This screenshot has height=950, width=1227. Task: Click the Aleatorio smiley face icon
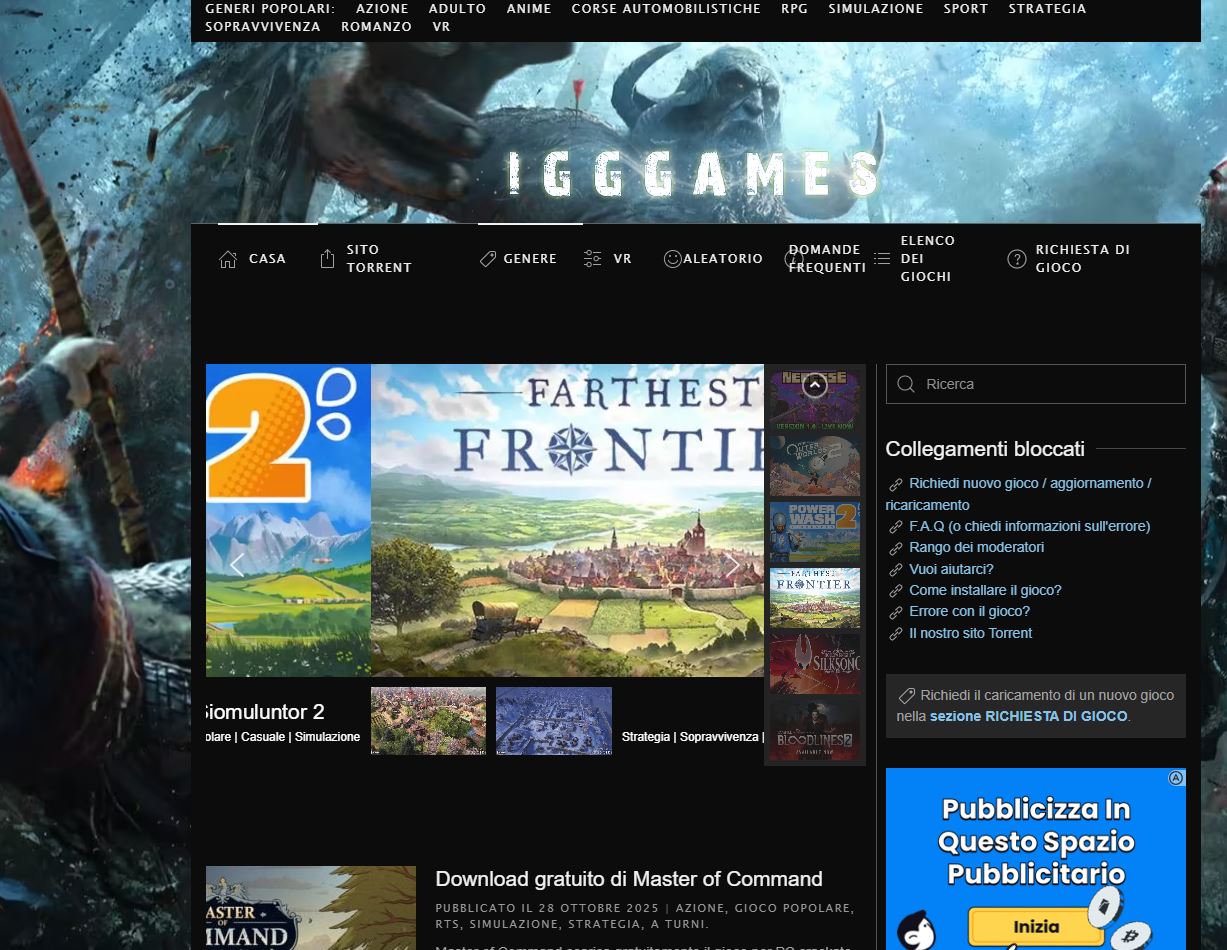[x=673, y=259]
